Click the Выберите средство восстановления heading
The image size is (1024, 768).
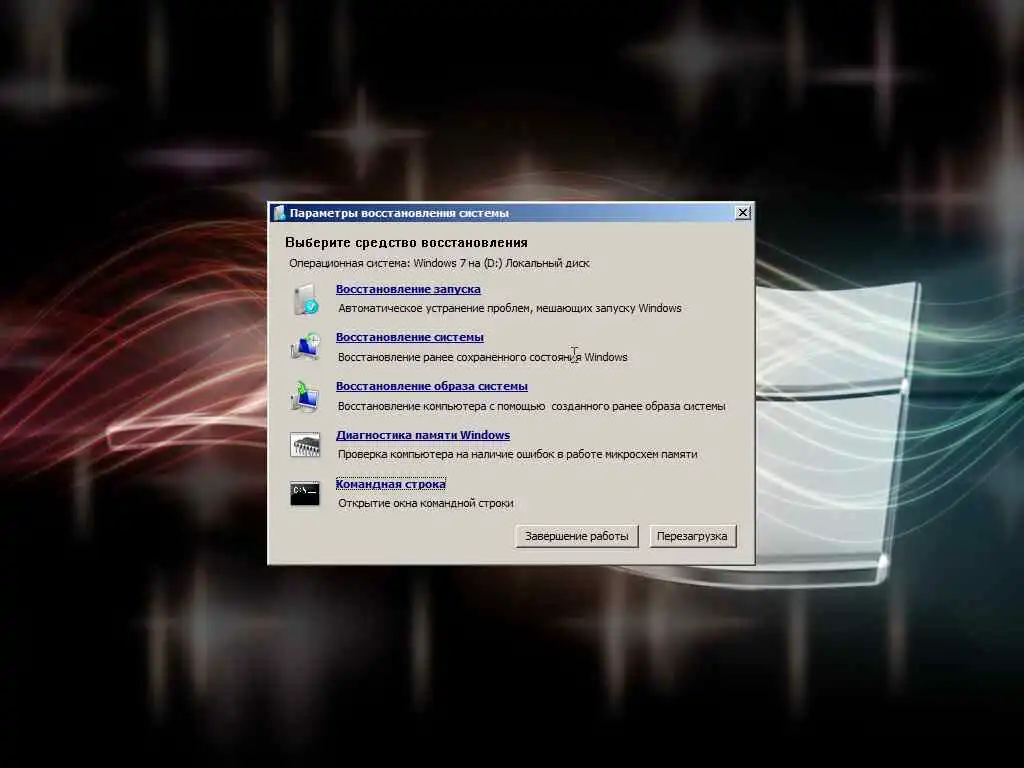click(406, 243)
